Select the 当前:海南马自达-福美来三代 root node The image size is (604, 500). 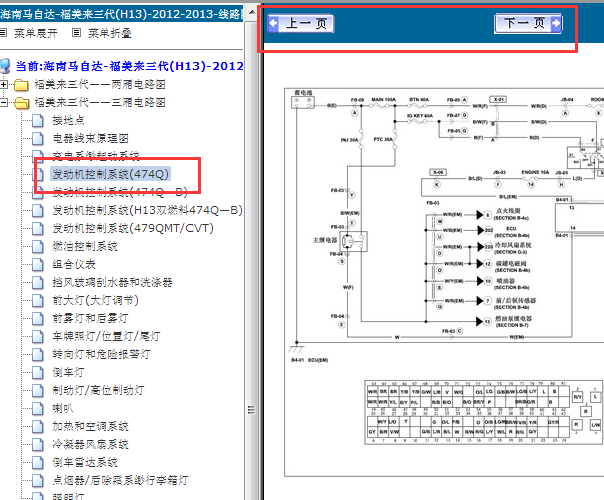pos(129,66)
